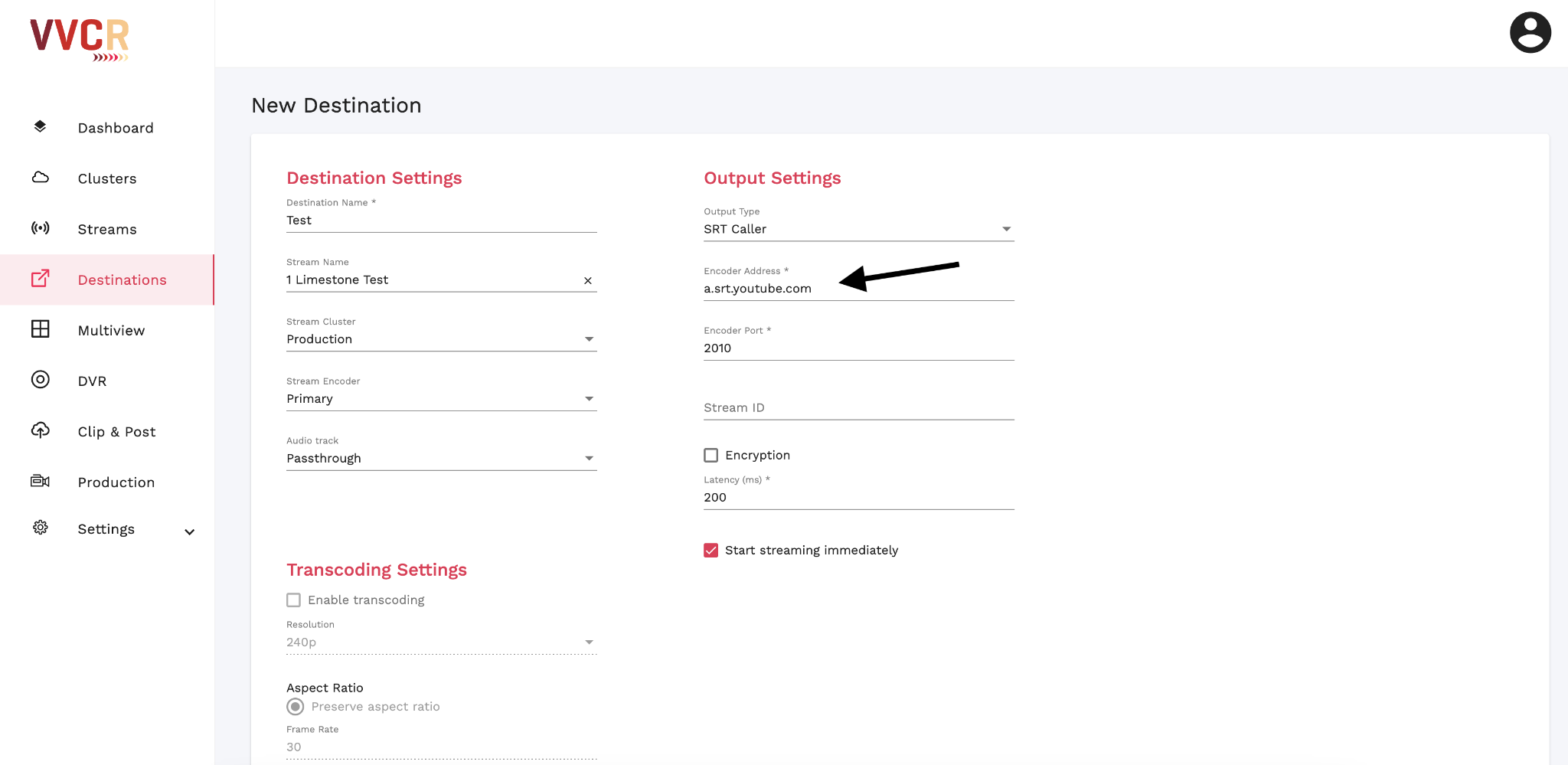This screenshot has height=765, width=1568.
Task: Enable the Encryption checkbox
Action: point(710,455)
